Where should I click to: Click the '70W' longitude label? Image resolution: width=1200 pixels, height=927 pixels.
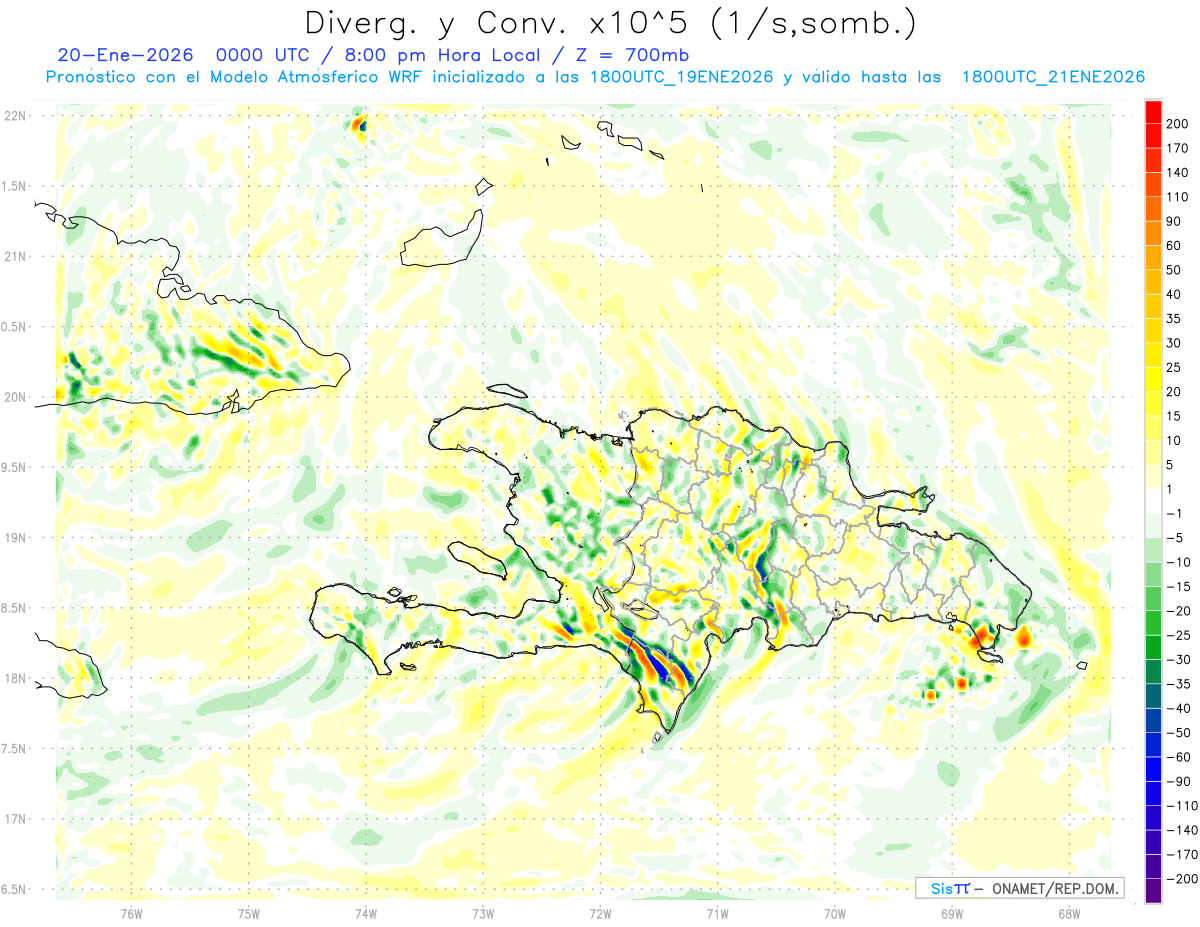(835, 914)
